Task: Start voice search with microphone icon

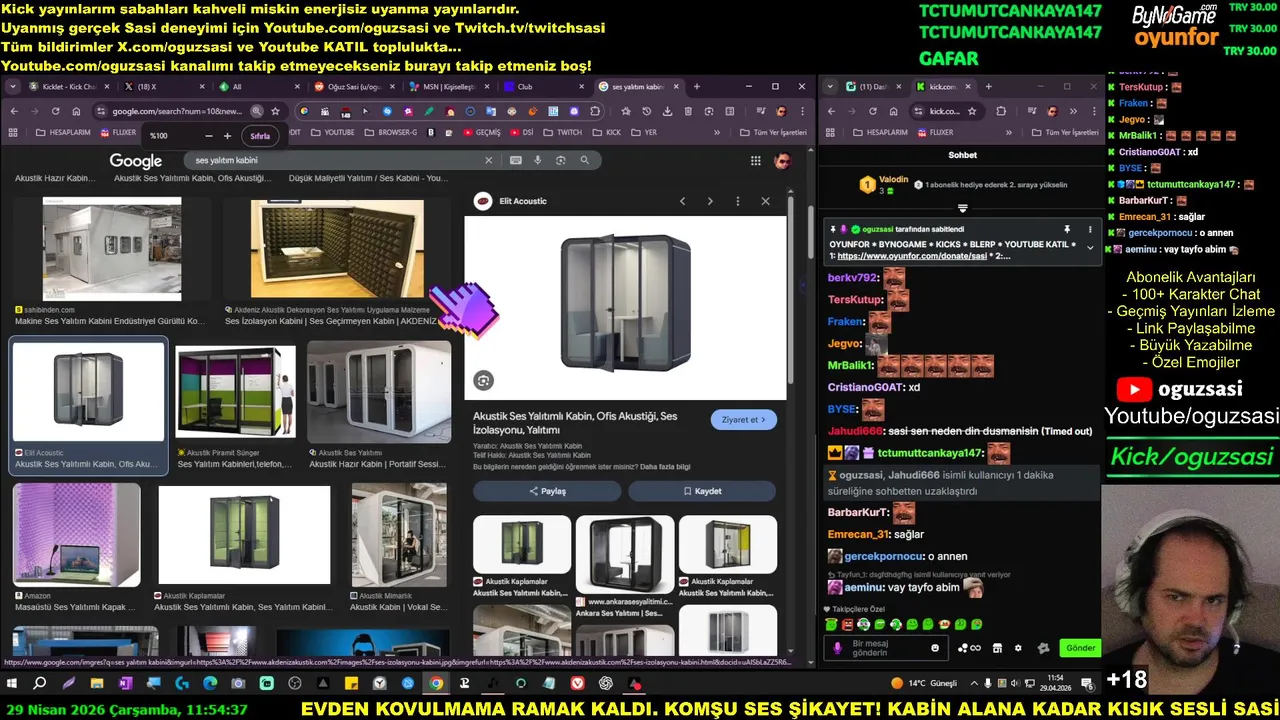Action: pos(538,160)
